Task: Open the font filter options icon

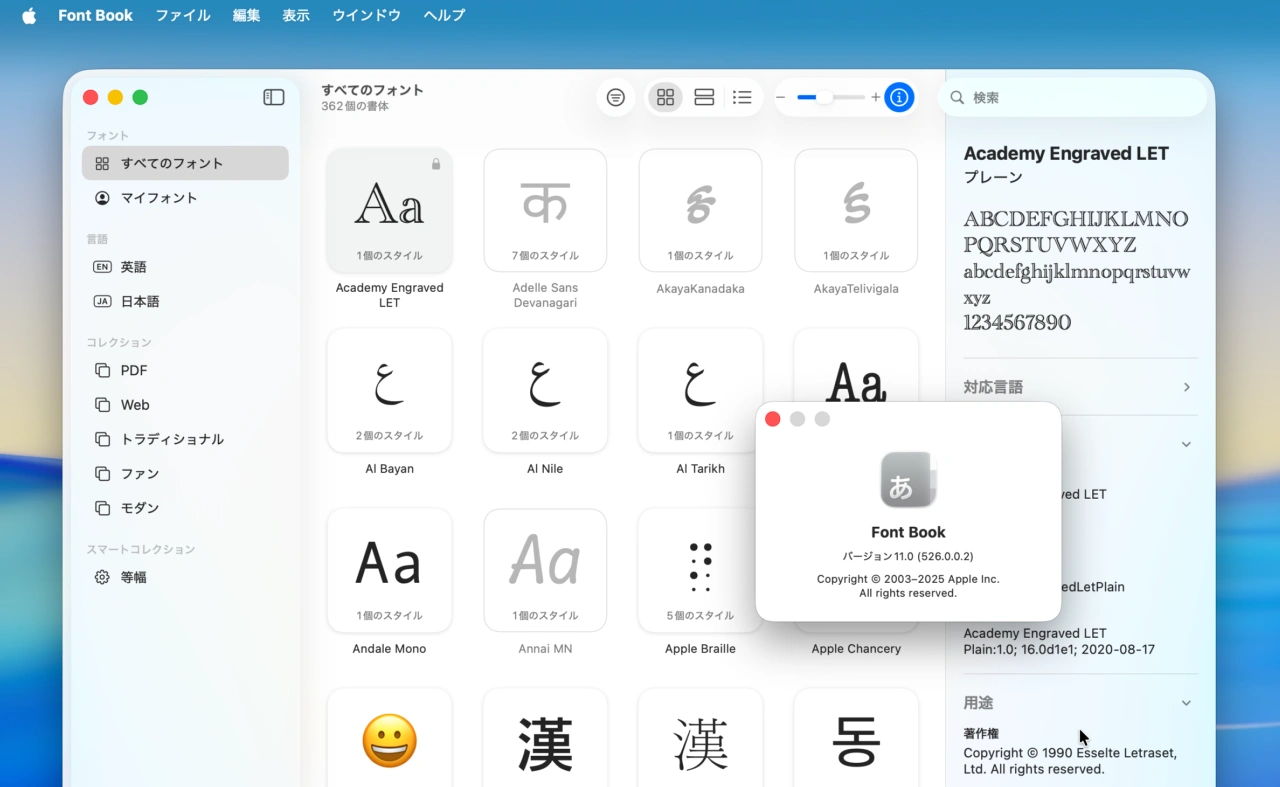Action: [x=615, y=97]
